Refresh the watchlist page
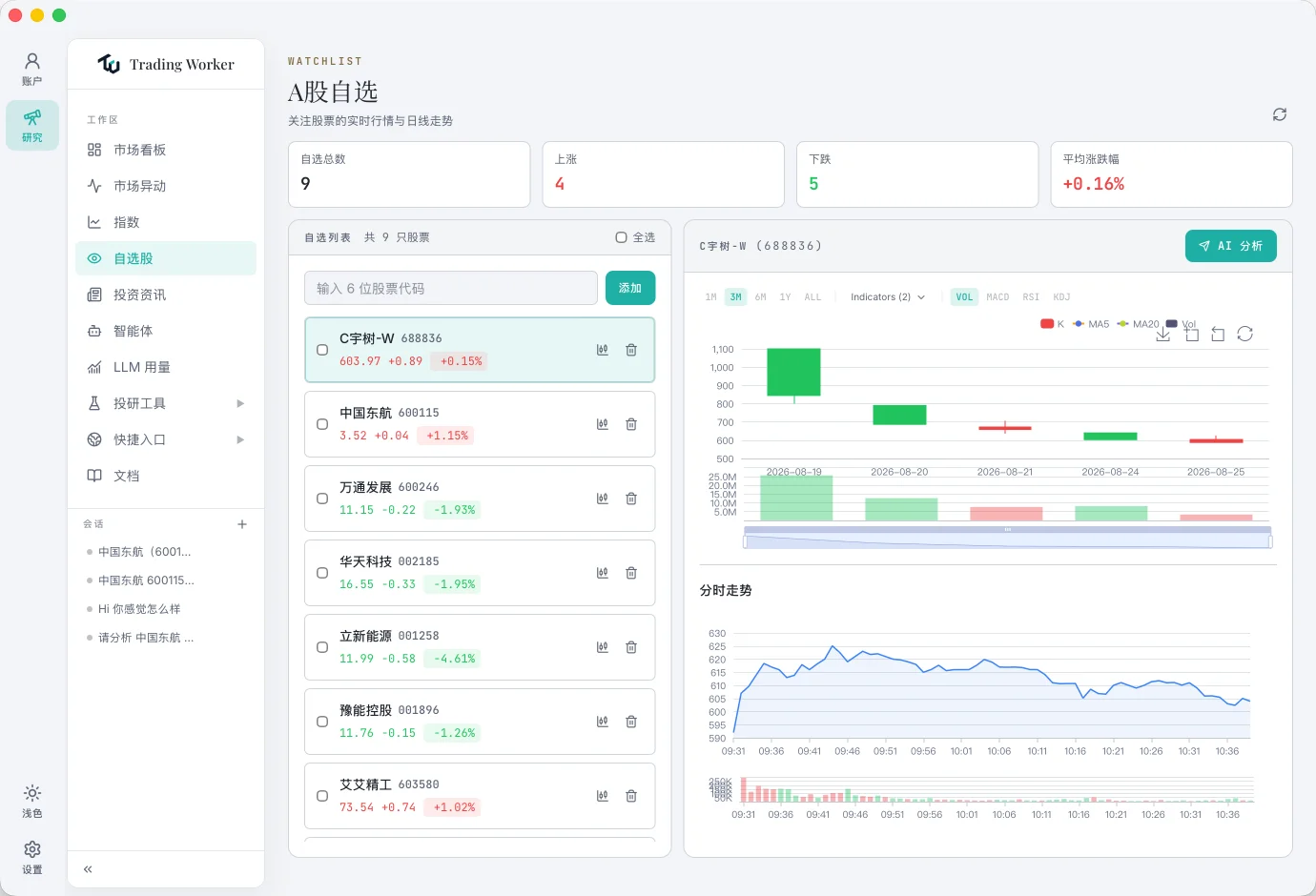Viewport: 1316px width, 896px height. [1280, 114]
